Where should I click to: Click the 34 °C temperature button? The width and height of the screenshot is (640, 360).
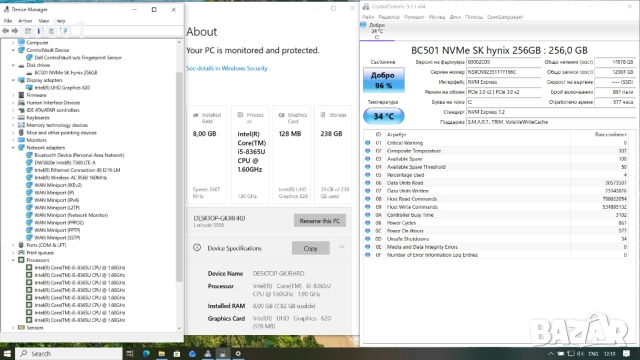[384, 116]
